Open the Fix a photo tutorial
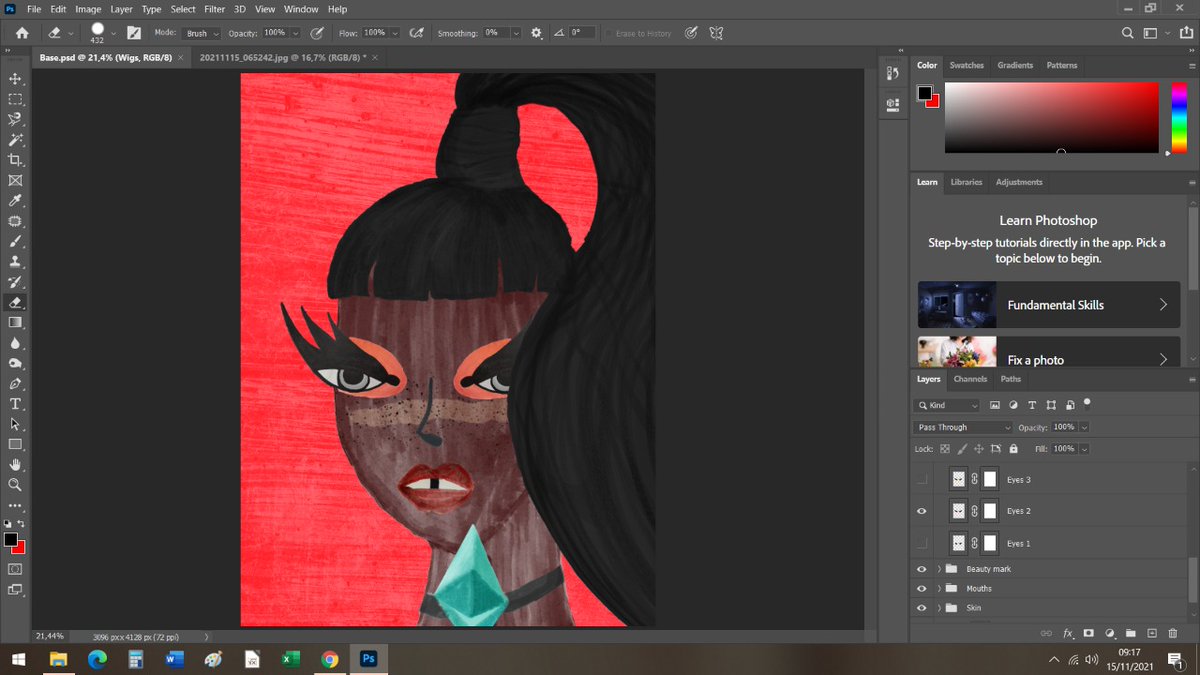This screenshot has width=1200, height=675. [x=1049, y=351]
